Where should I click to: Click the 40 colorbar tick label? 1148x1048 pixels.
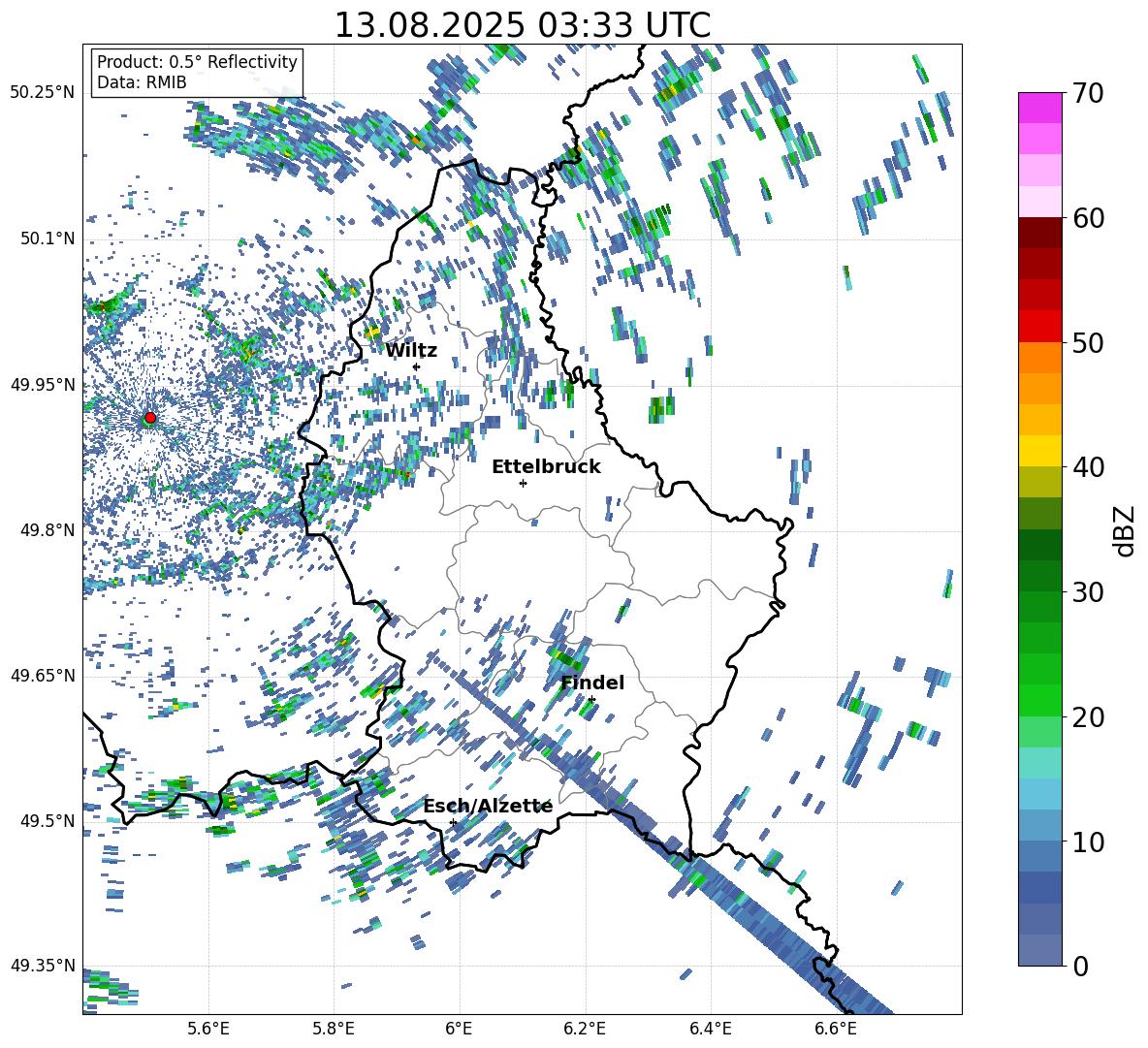coord(1088,467)
